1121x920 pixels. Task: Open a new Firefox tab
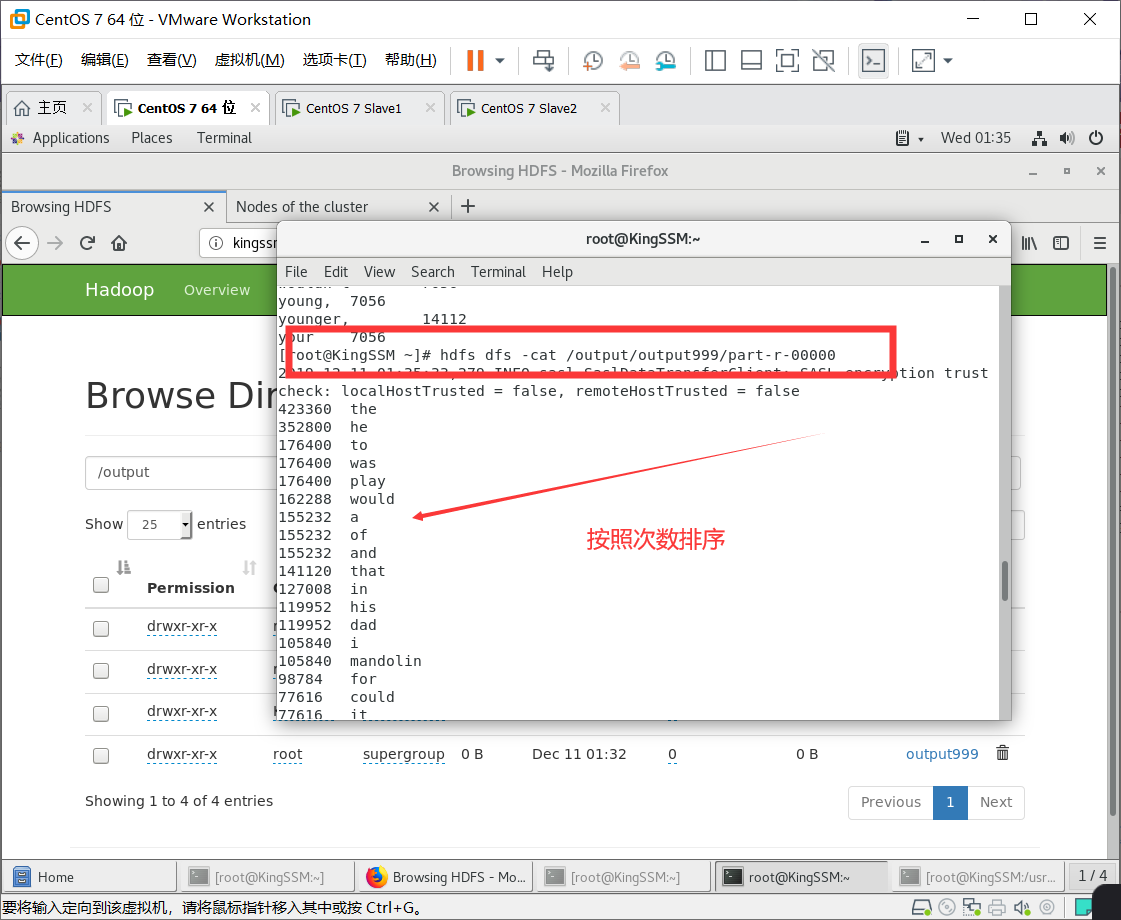tap(468, 207)
